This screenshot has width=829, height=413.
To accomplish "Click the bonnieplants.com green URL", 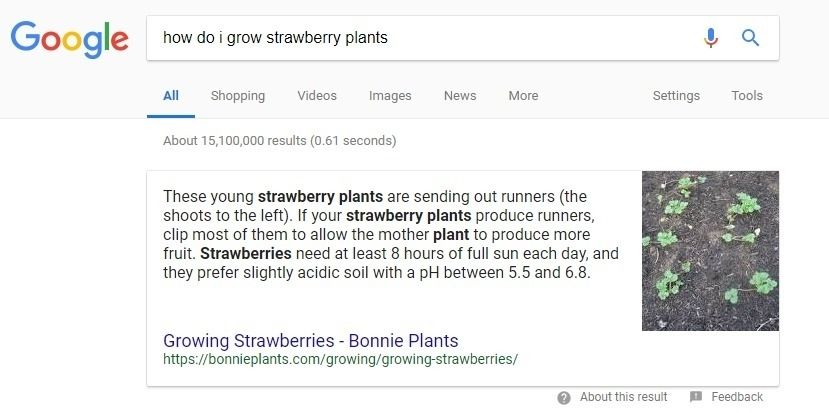I will [340, 359].
